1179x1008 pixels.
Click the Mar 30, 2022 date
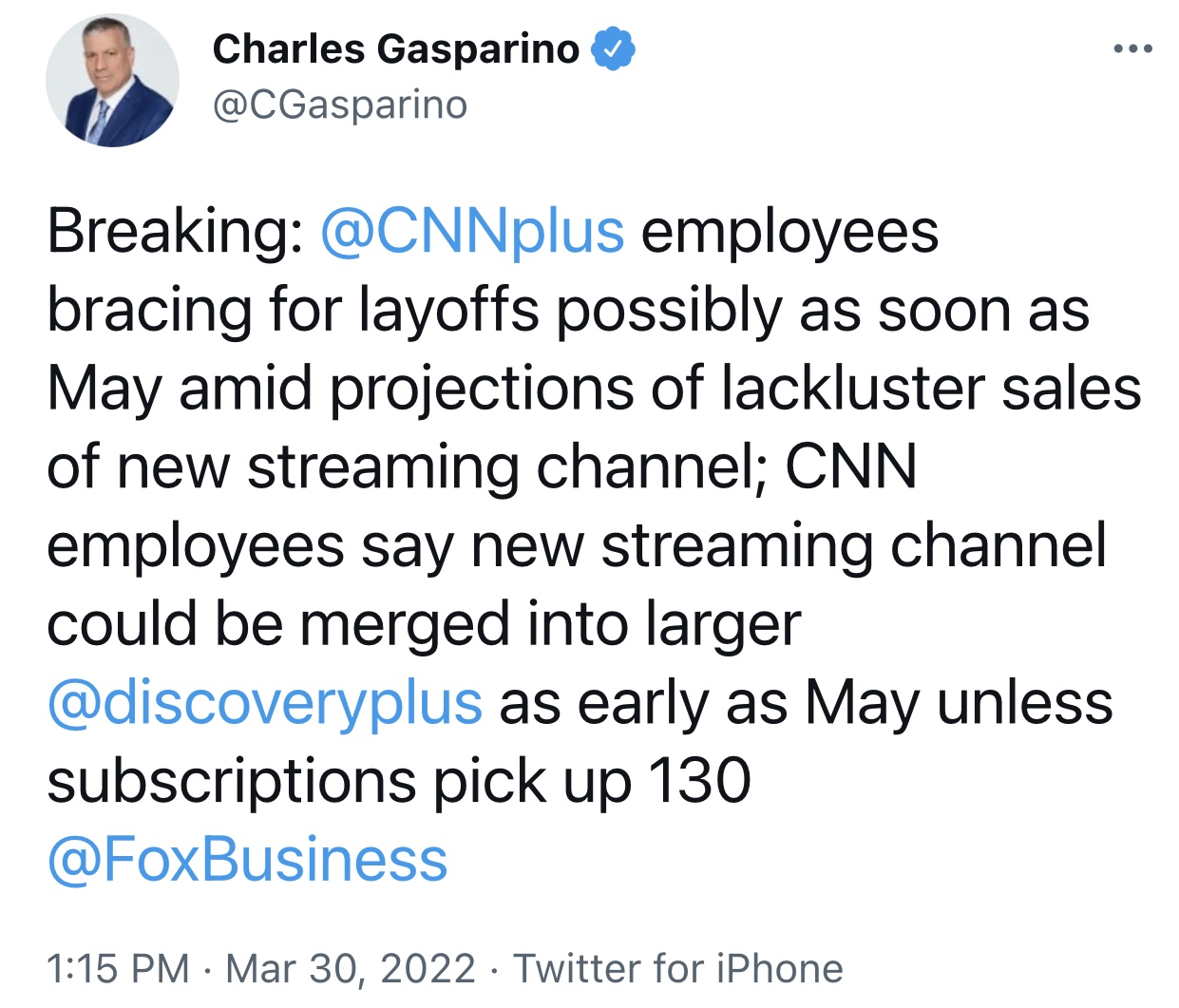tap(351, 969)
